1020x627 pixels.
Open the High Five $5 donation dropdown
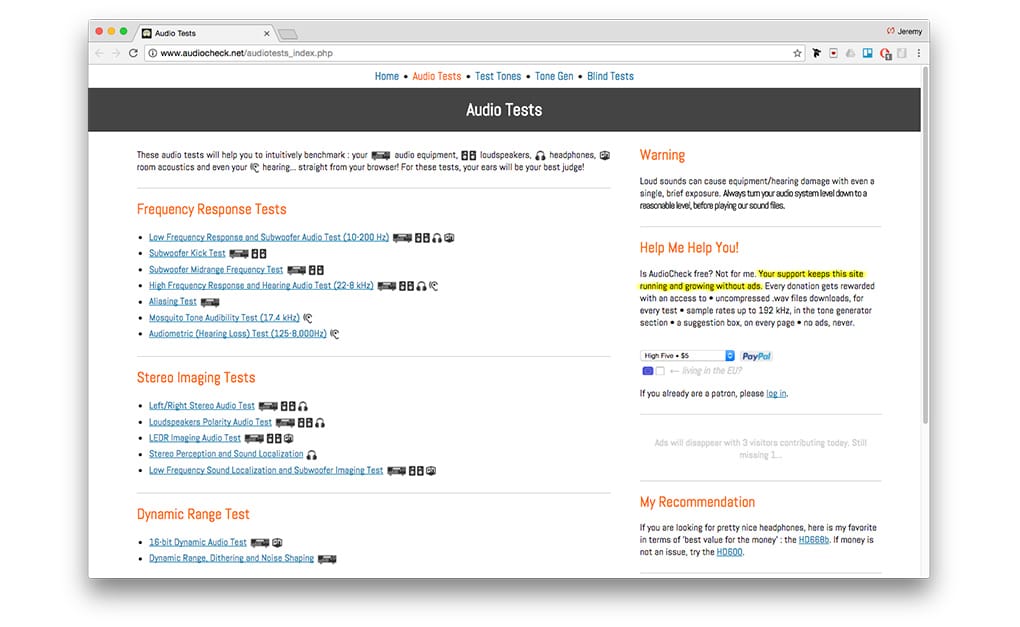[x=688, y=356]
